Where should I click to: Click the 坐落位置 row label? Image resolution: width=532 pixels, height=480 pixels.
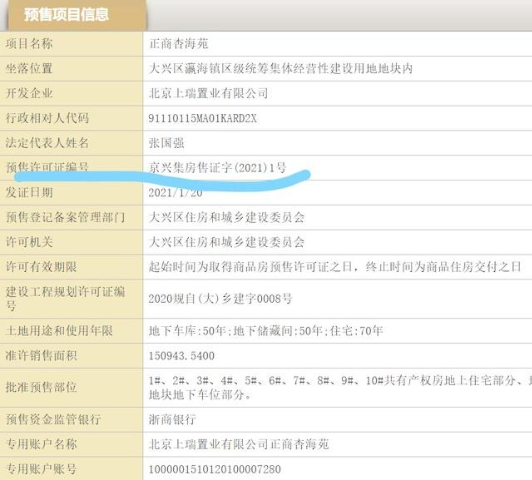click(x=29, y=69)
